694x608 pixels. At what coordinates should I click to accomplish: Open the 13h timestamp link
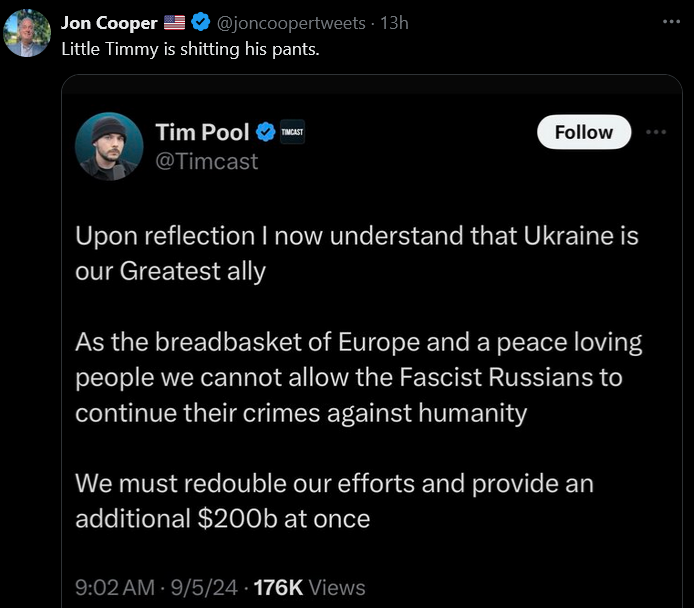pos(394,24)
